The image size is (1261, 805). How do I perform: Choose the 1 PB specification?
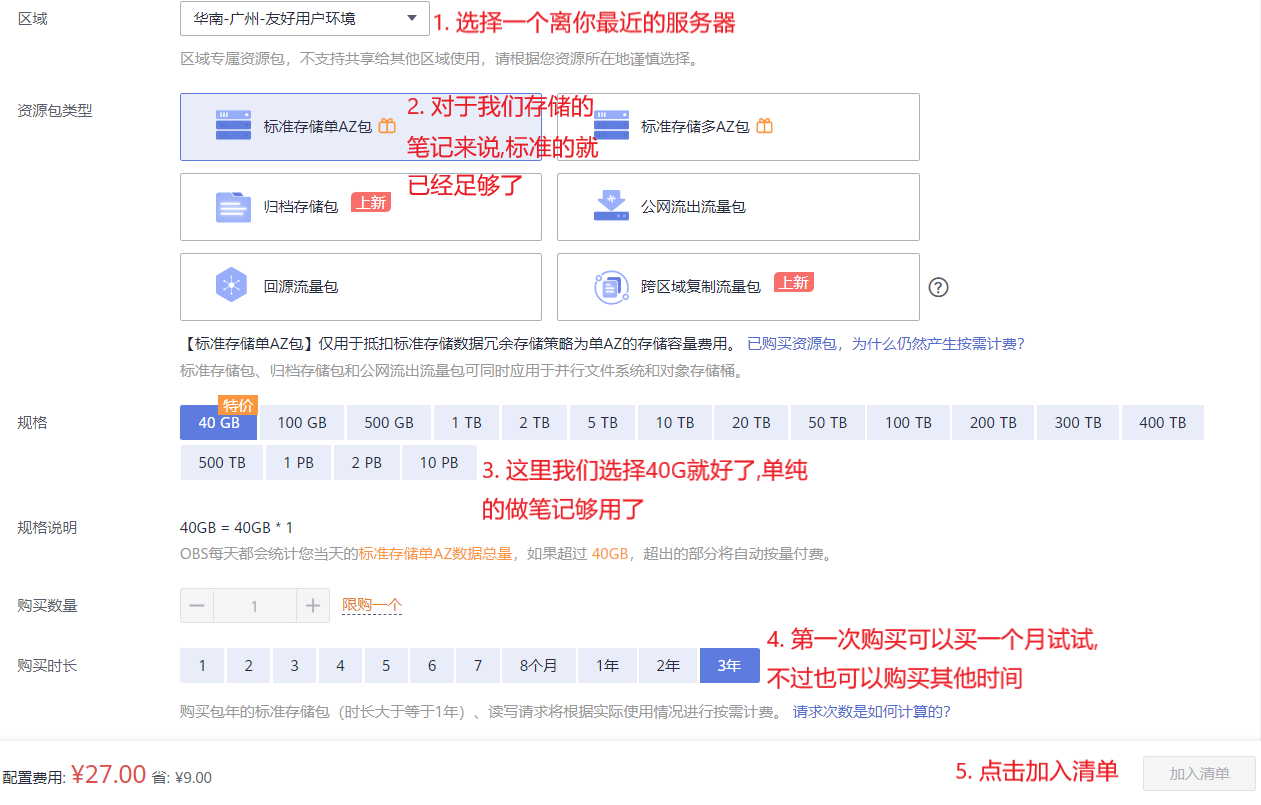click(x=298, y=462)
